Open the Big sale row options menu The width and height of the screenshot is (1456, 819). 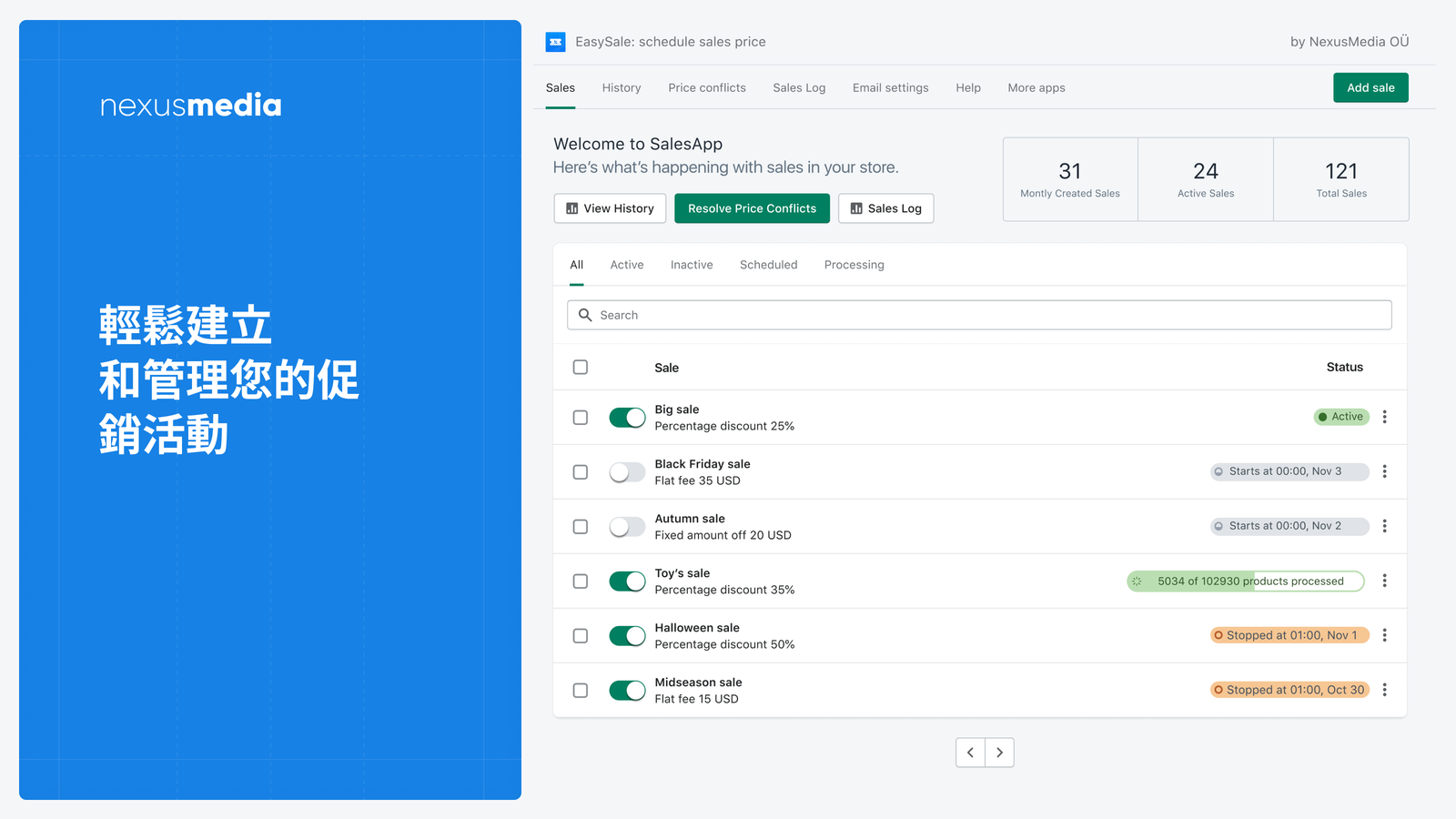1384,417
